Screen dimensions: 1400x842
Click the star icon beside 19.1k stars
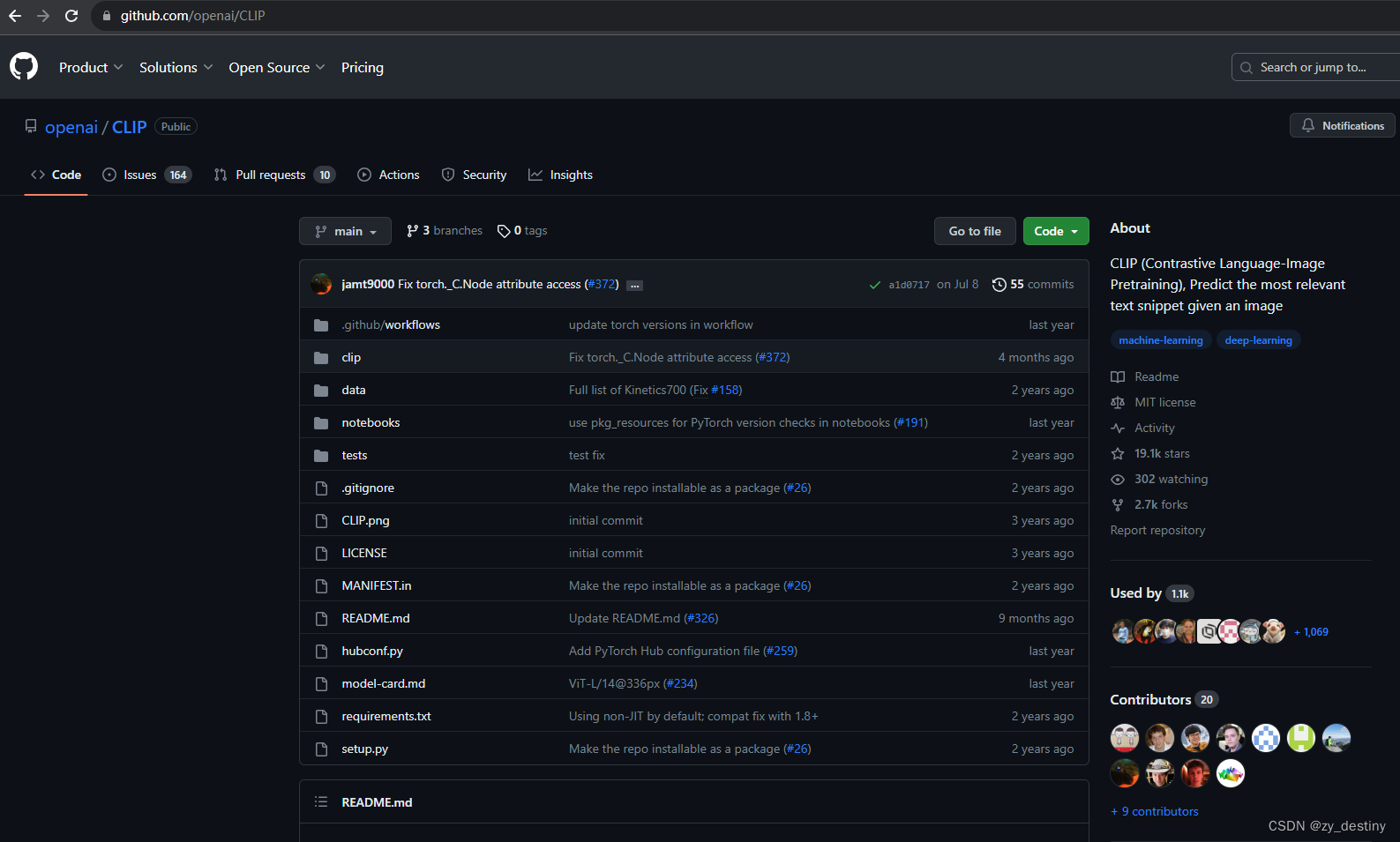1118,453
